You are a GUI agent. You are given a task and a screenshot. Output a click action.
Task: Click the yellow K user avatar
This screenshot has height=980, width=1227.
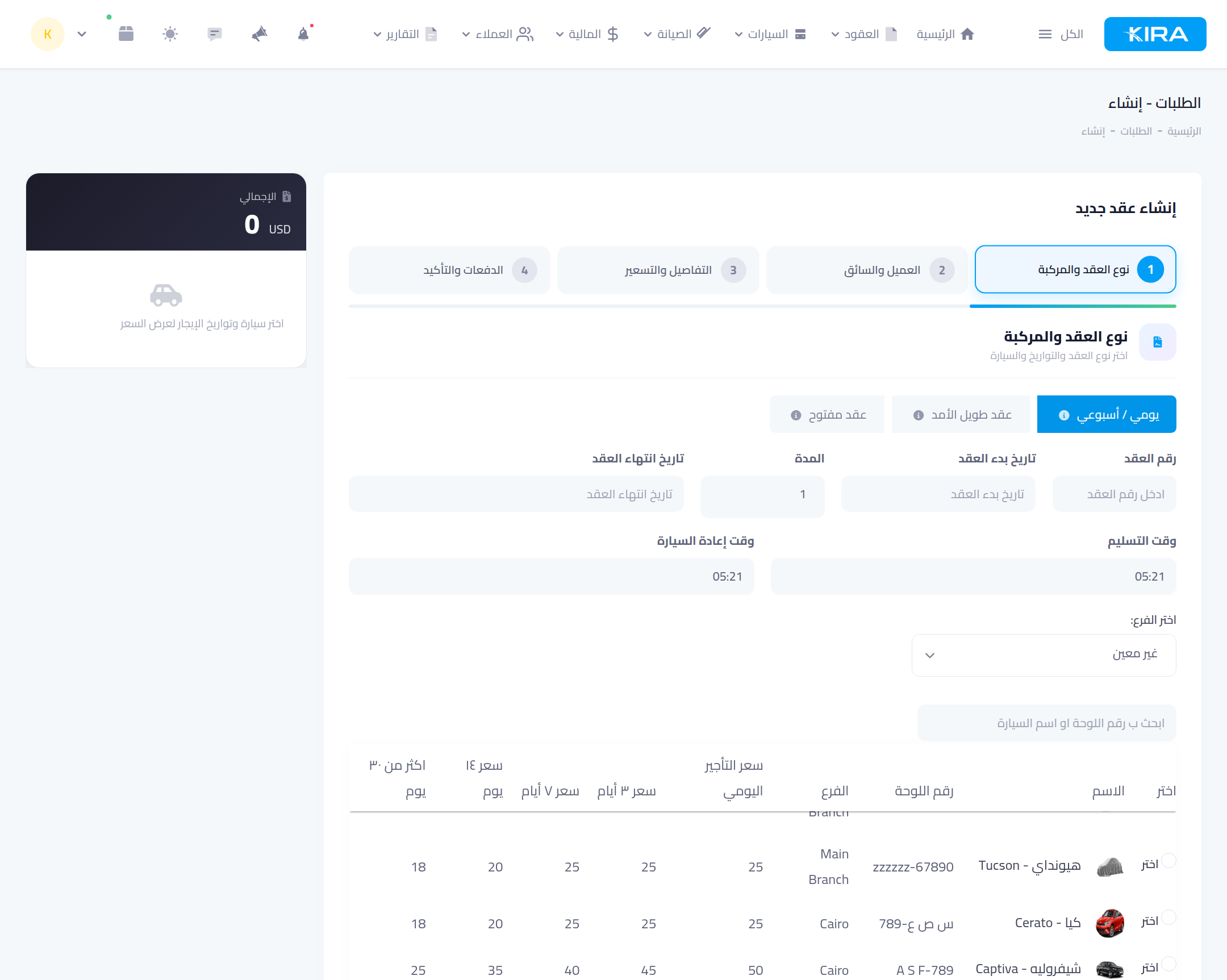click(x=47, y=34)
